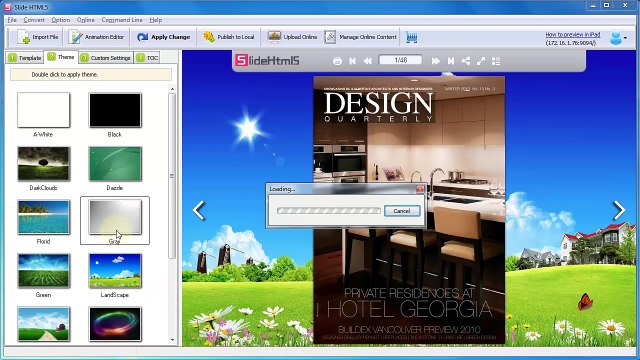Screen dimensions: 640x360
Task: Select the Dazzle theme thumbnail
Action: point(115,164)
